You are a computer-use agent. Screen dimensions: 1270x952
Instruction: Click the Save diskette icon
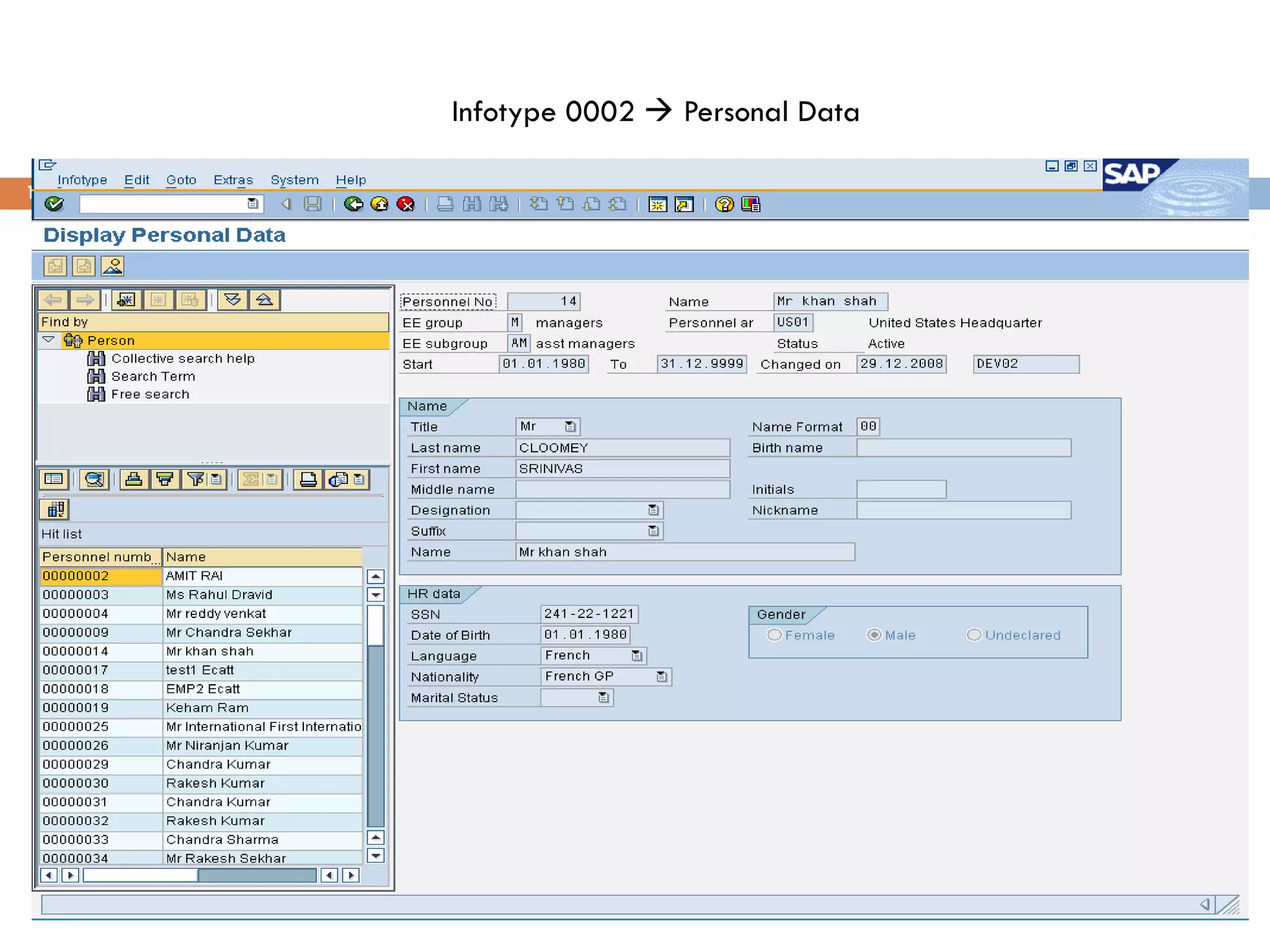313,204
